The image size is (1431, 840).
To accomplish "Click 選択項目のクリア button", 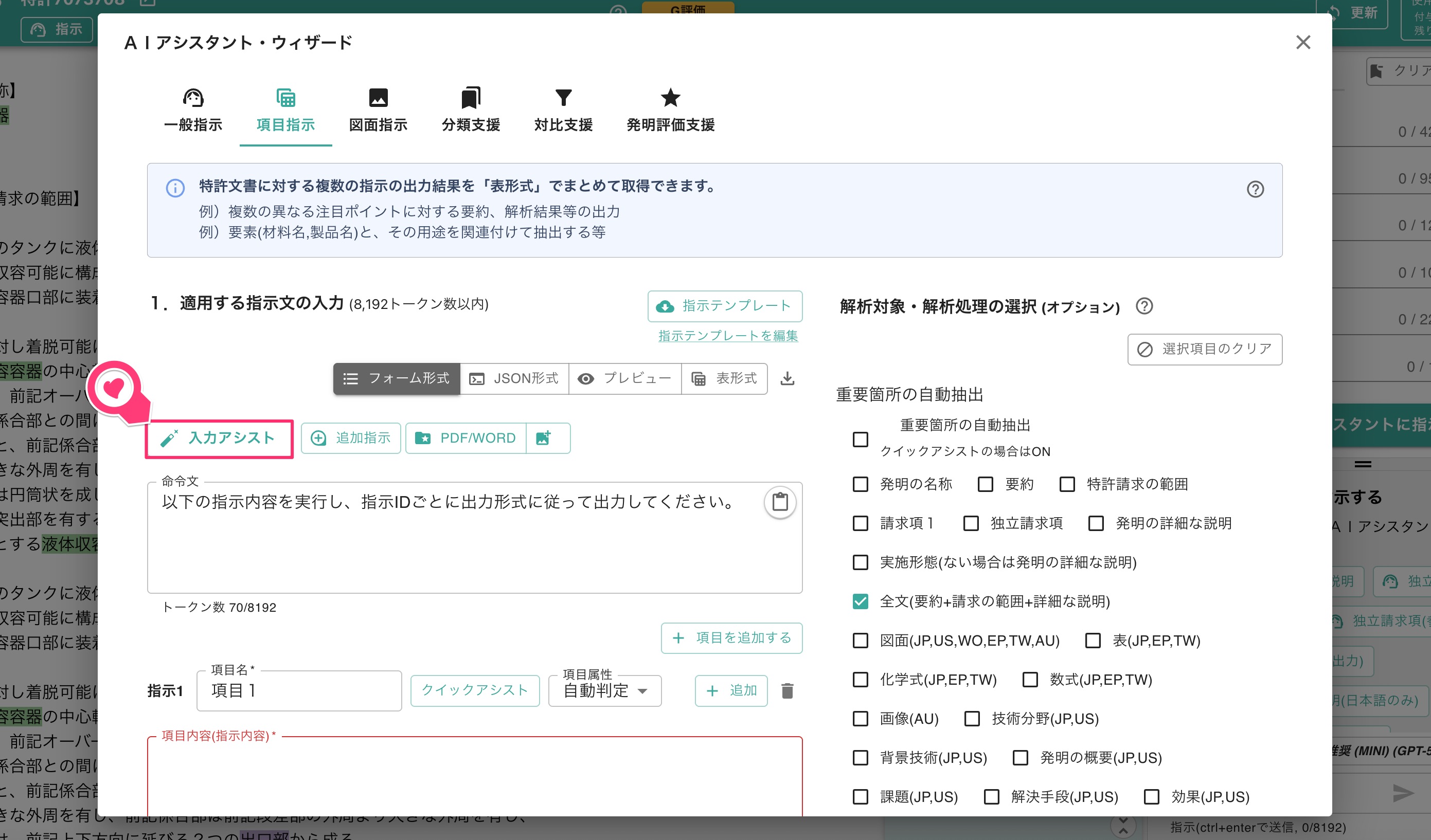I will [x=1205, y=350].
